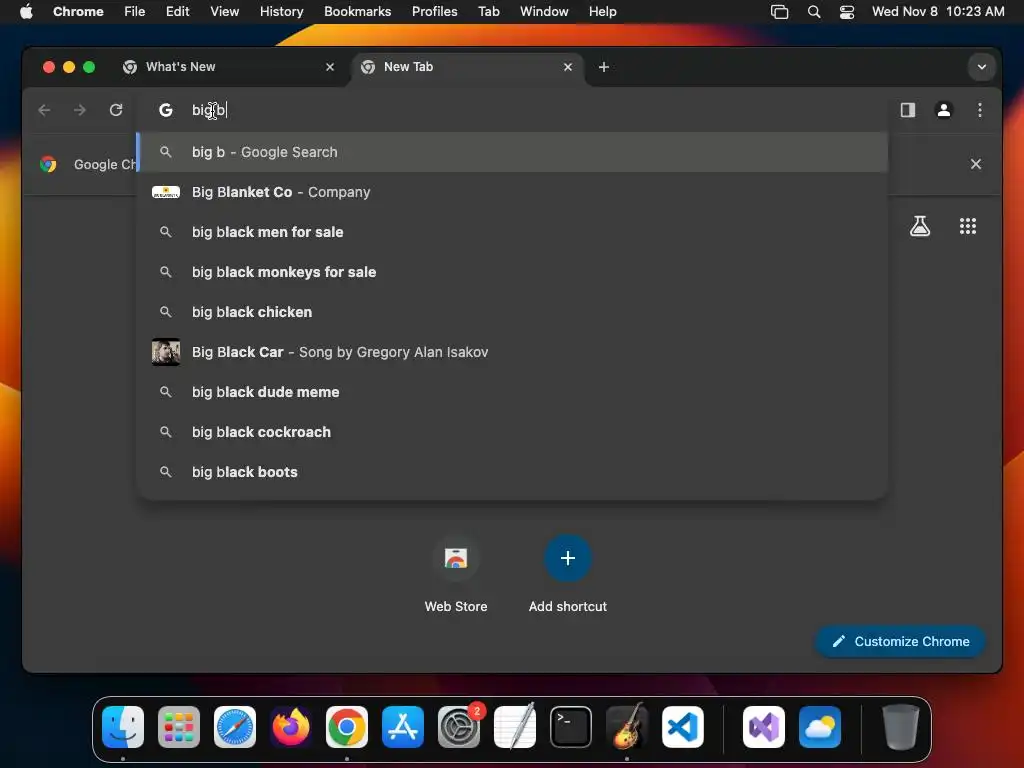Viewport: 1024px width, 768px height.
Task: Click the date and time display
Action: coord(938,11)
